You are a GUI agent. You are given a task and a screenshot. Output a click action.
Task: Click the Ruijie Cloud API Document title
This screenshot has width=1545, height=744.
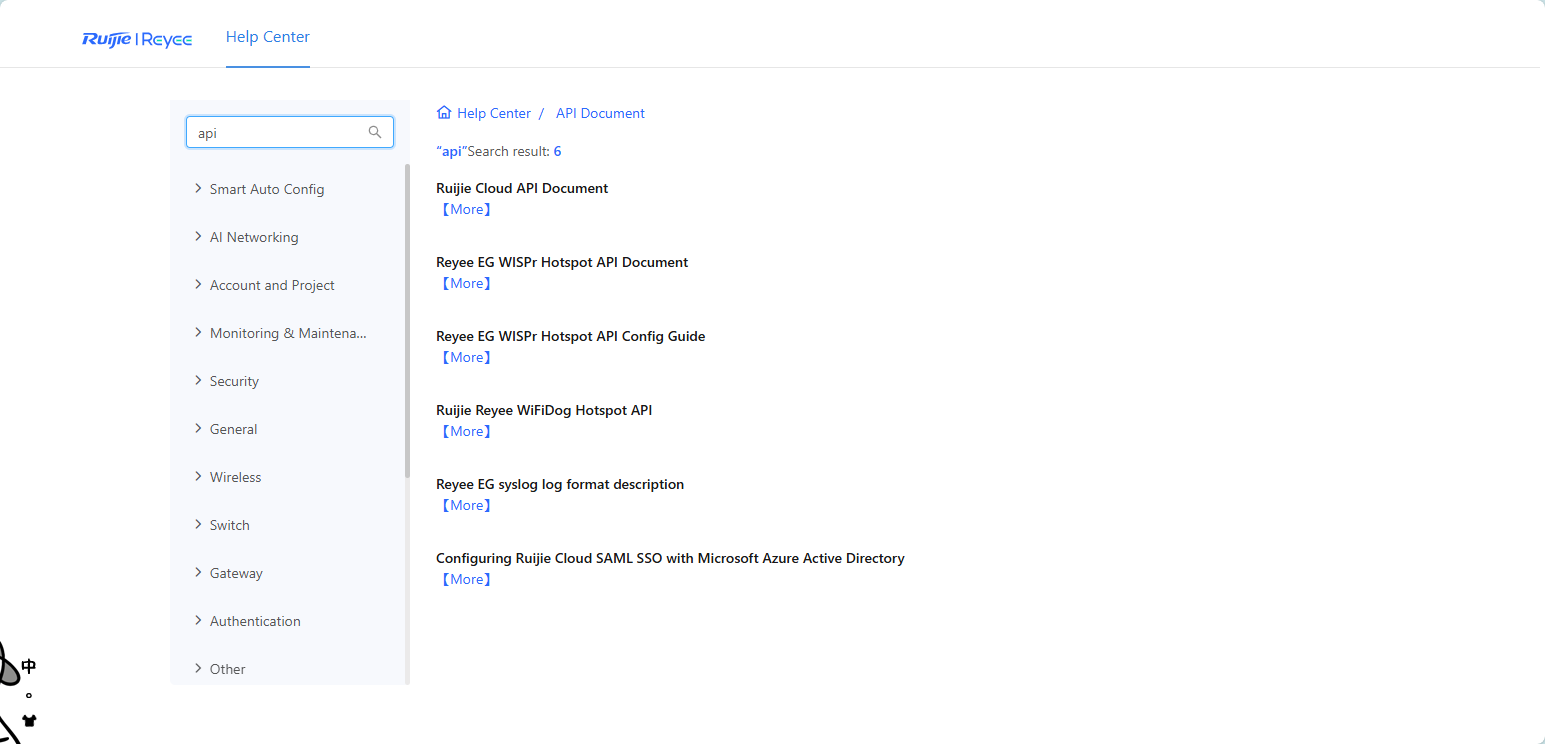[x=522, y=188]
